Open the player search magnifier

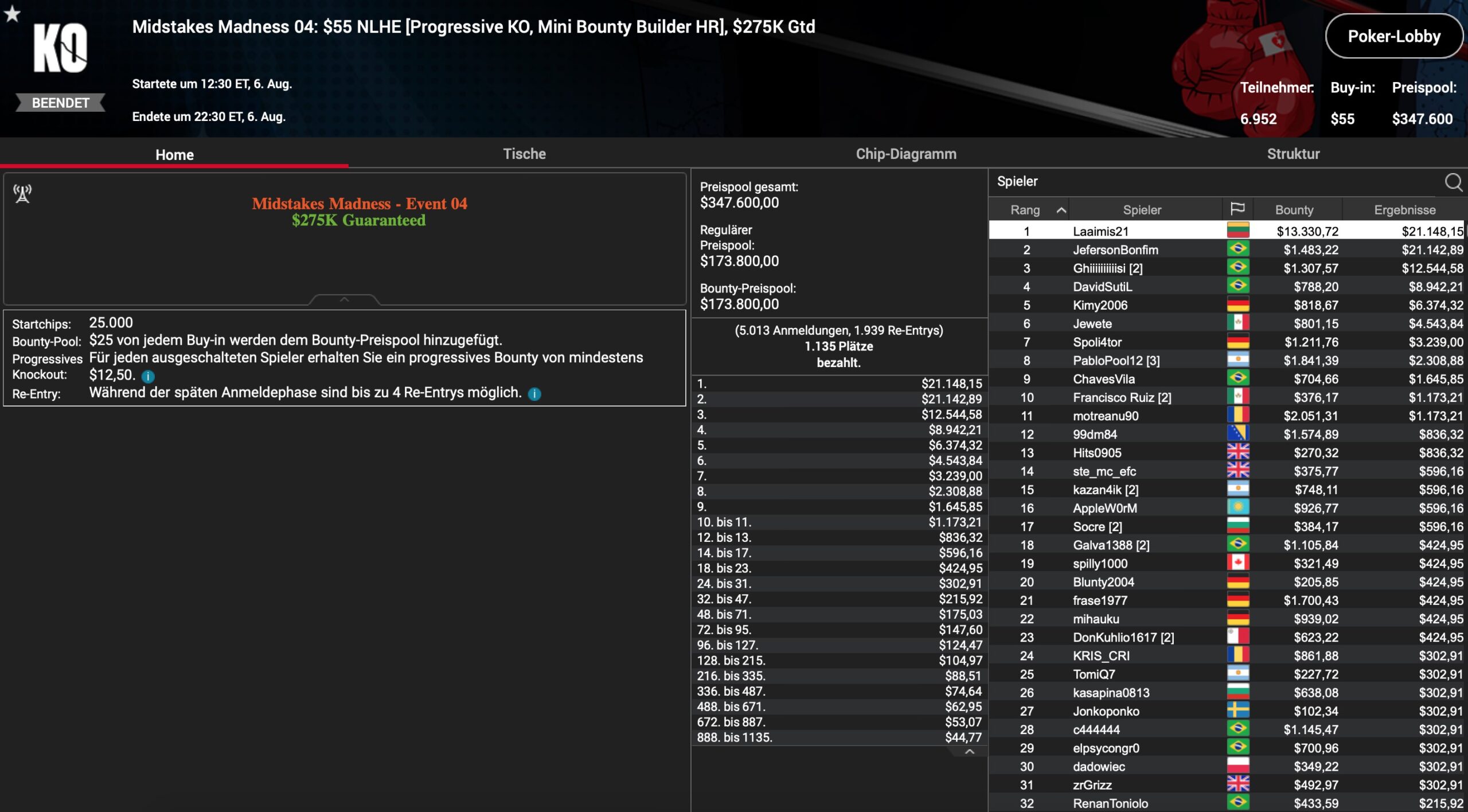coord(1453,182)
